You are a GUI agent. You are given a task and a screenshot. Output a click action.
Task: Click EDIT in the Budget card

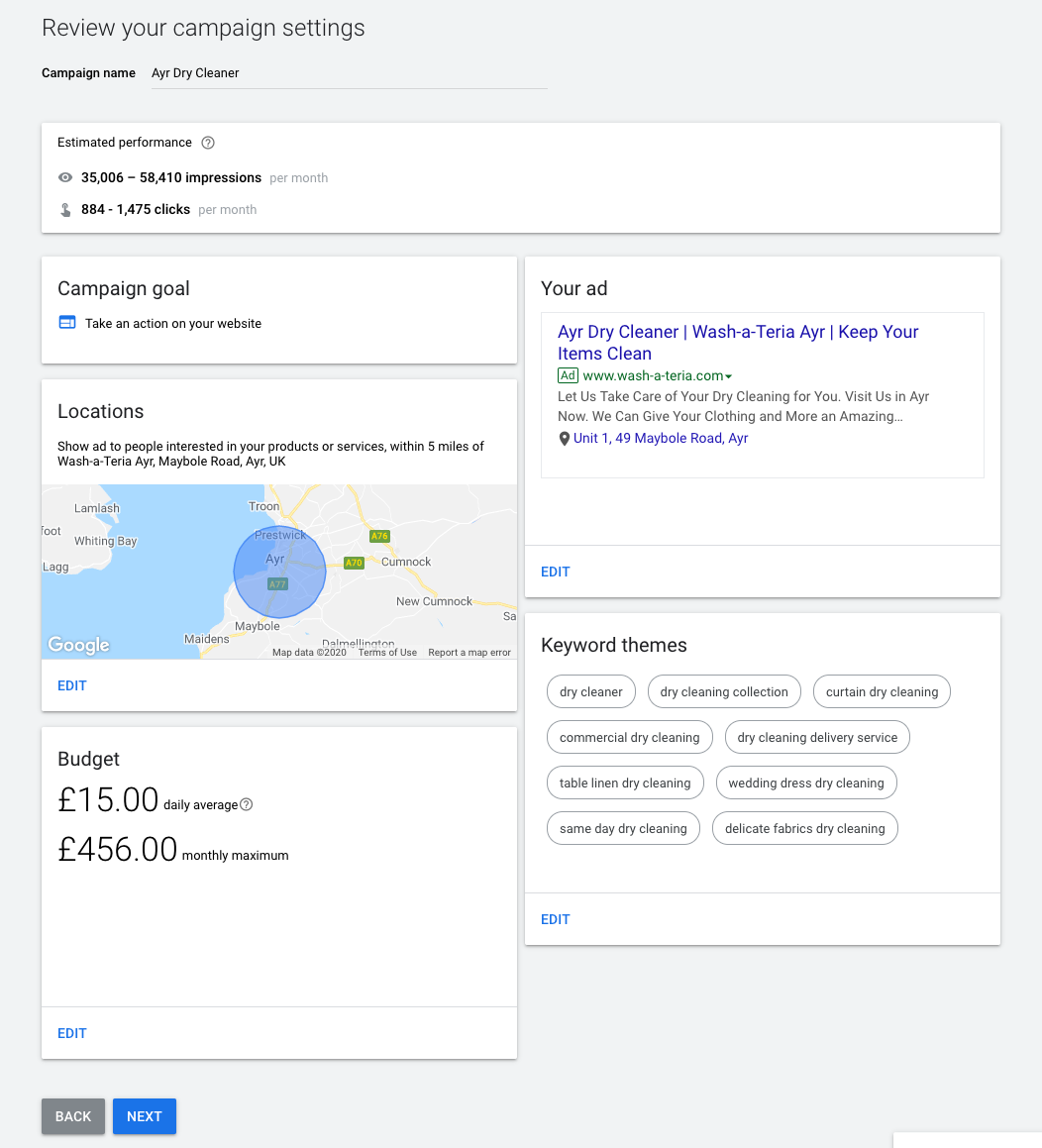coord(71,1034)
